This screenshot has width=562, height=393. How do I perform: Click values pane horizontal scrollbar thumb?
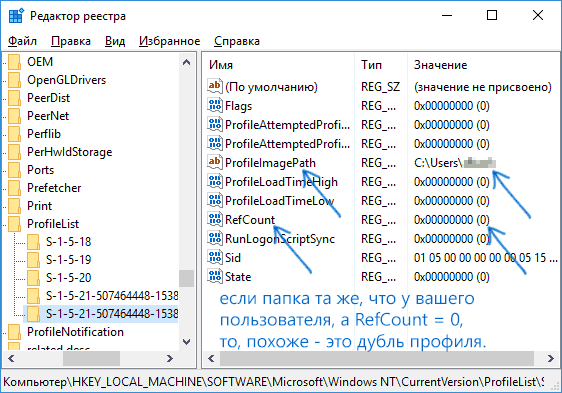tap(377, 358)
